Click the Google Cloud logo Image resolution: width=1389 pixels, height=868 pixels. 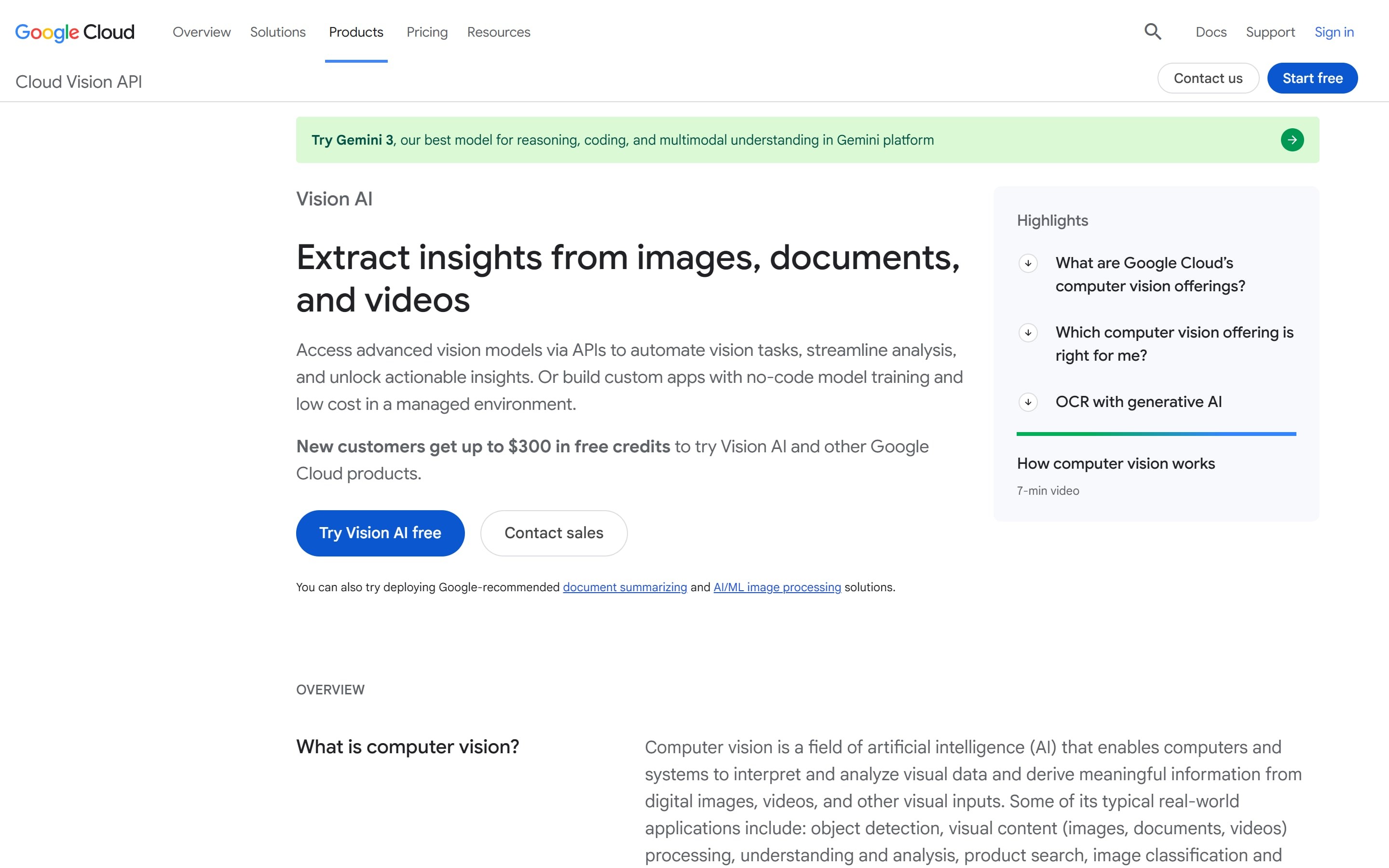coord(75,32)
